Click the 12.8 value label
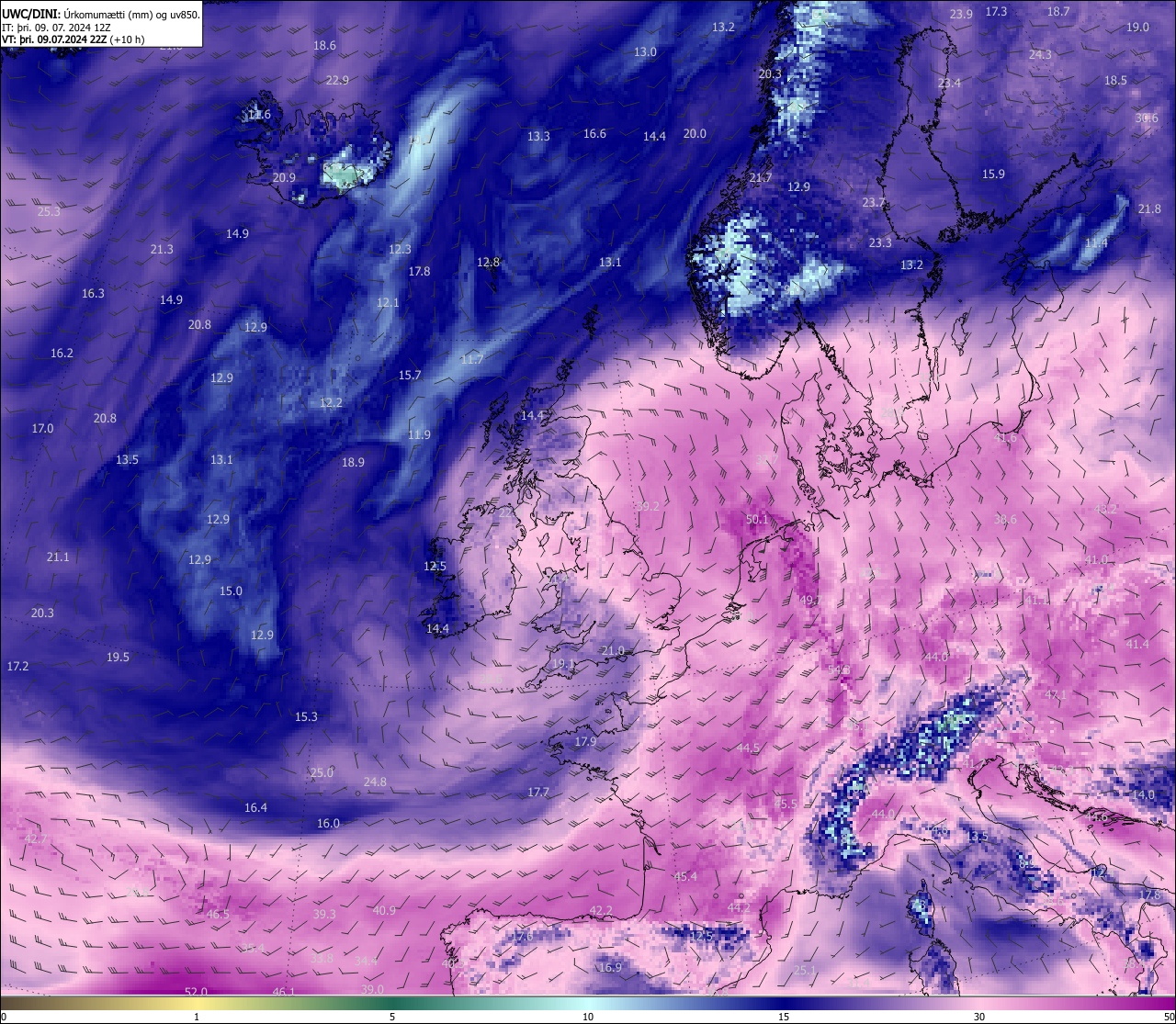 point(488,263)
